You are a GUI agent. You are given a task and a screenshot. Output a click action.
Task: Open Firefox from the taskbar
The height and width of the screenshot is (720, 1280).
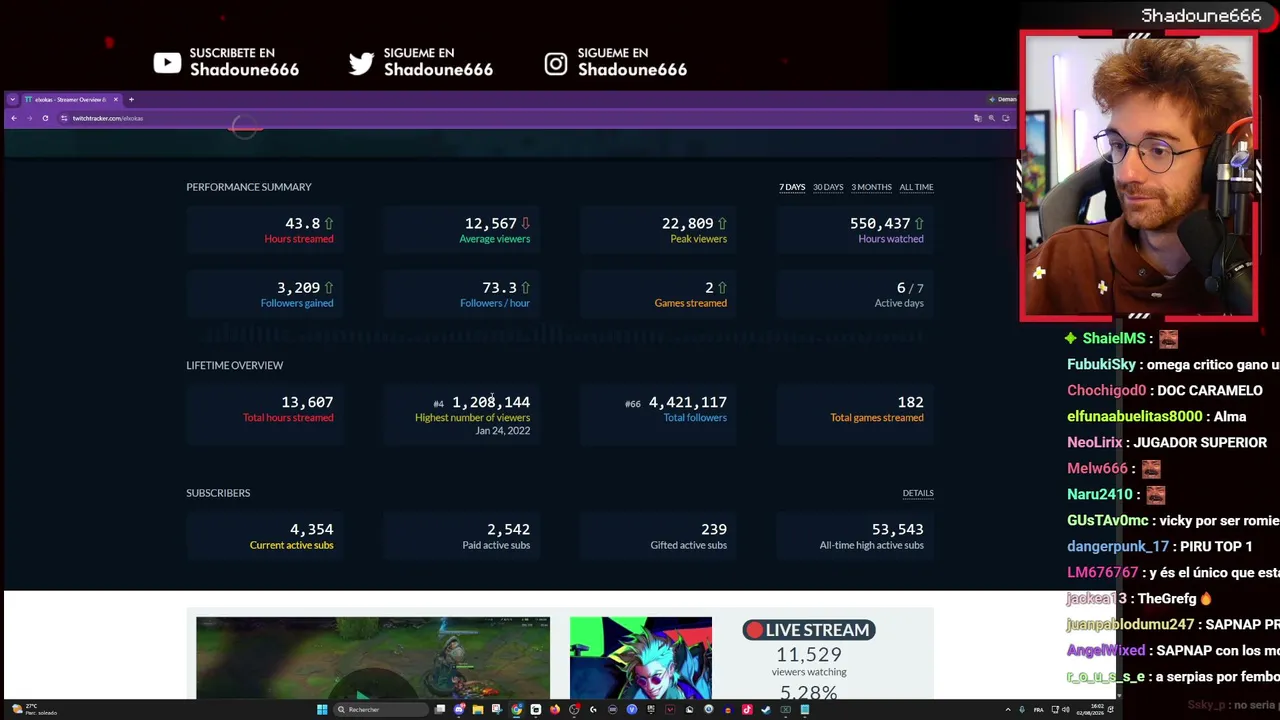(555, 710)
